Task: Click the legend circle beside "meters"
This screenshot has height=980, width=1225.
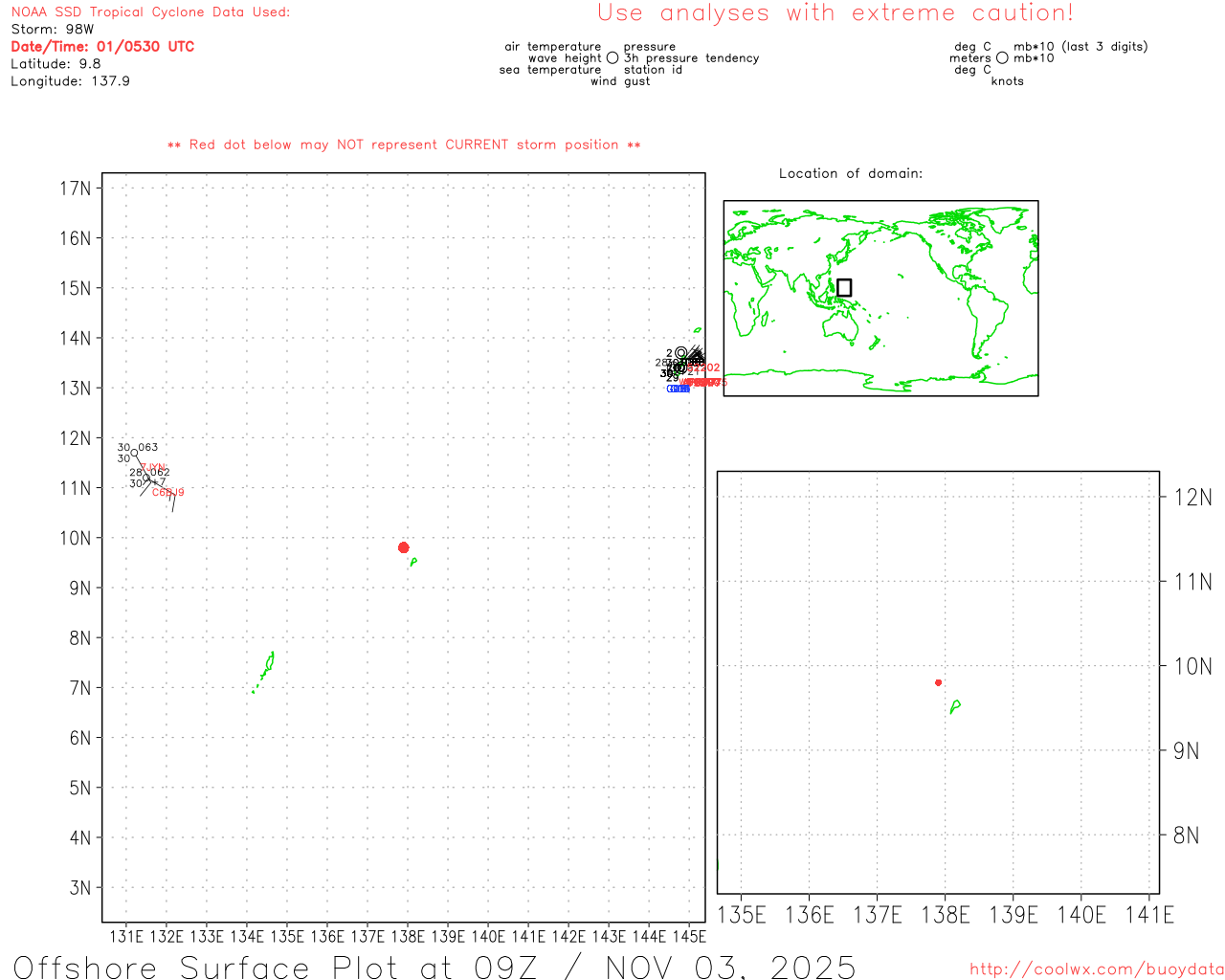Action: point(1002,58)
